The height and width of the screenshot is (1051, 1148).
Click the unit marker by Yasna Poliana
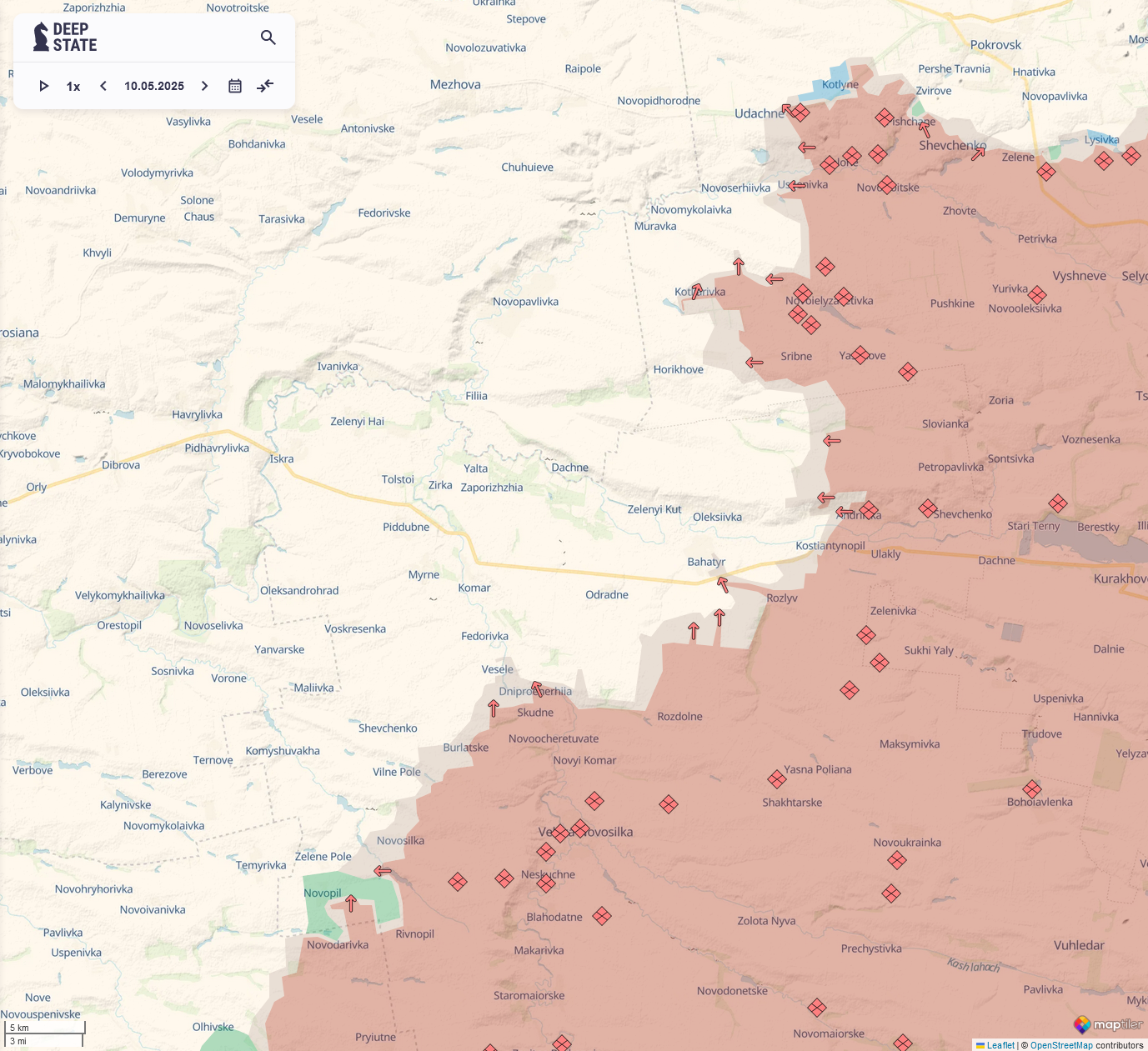[x=777, y=779]
